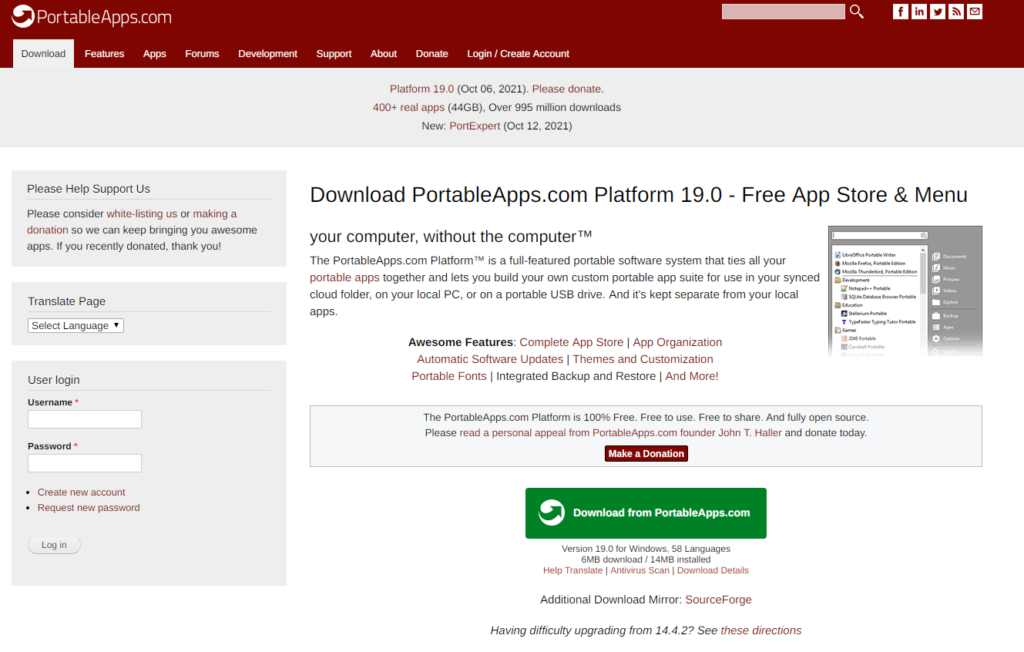The height and width of the screenshot is (652, 1024).
Task: Open the portable apps link in description
Action: 344,278
